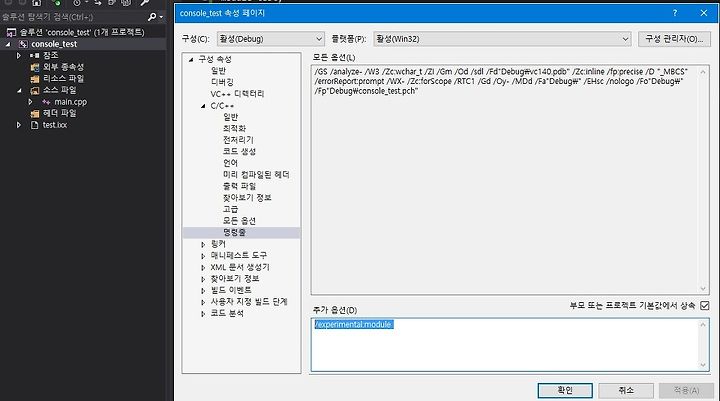Click the help question mark in dialog title

675,13
